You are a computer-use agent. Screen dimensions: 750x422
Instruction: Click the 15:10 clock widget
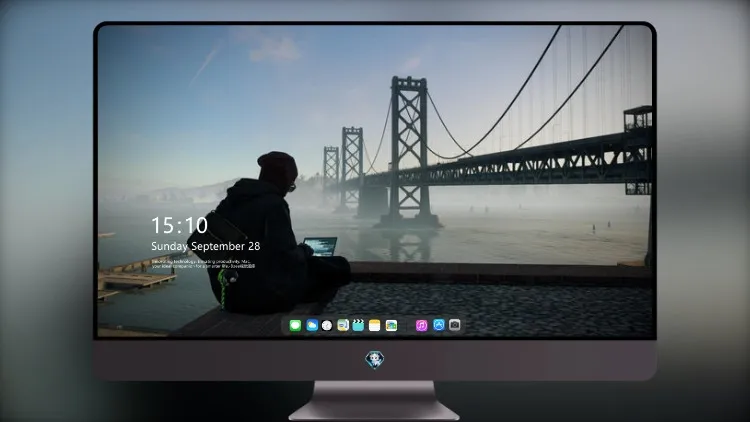tap(179, 225)
